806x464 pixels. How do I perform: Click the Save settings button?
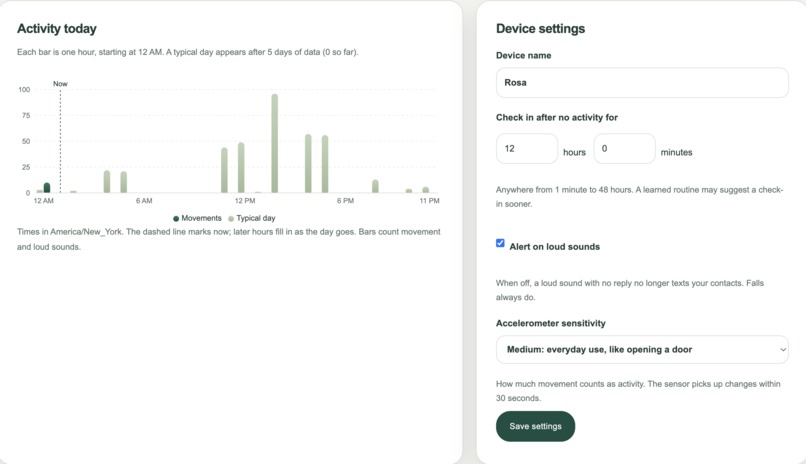click(x=535, y=426)
